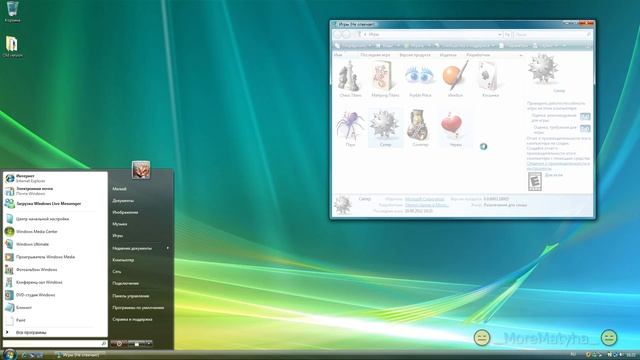The height and width of the screenshot is (360, 640).
Task: Select Косынка card game icon
Action: click(490, 79)
